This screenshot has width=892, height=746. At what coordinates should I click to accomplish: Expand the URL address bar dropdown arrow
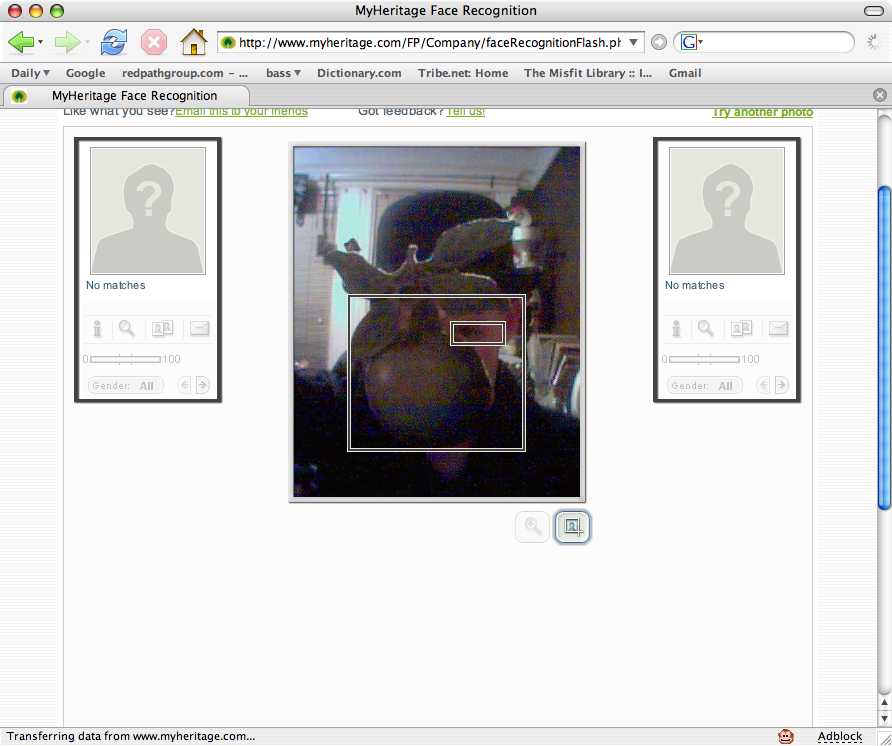point(634,42)
